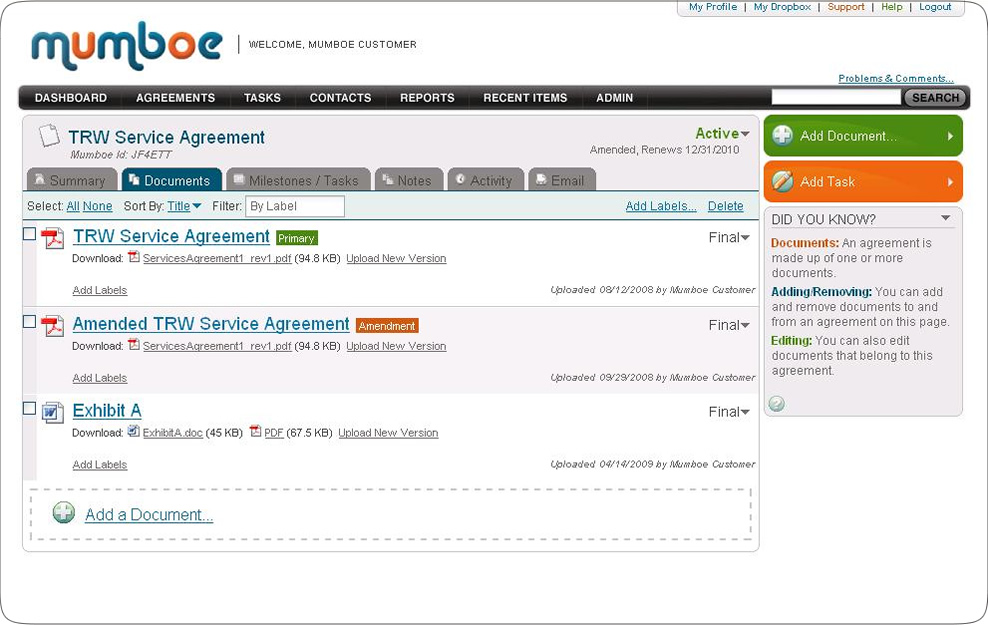Click the Word document icon beside Exhibit A
This screenshot has width=988, height=625.
(x=53, y=413)
